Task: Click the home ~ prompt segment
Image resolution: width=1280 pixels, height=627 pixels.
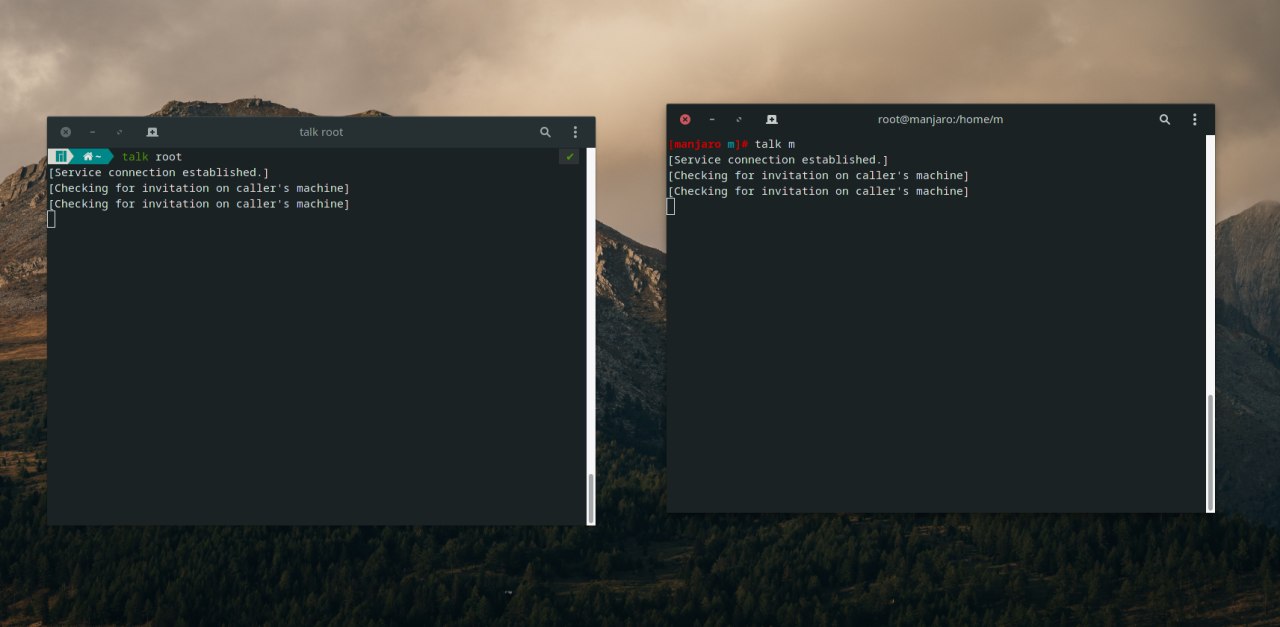Action: tap(93, 156)
